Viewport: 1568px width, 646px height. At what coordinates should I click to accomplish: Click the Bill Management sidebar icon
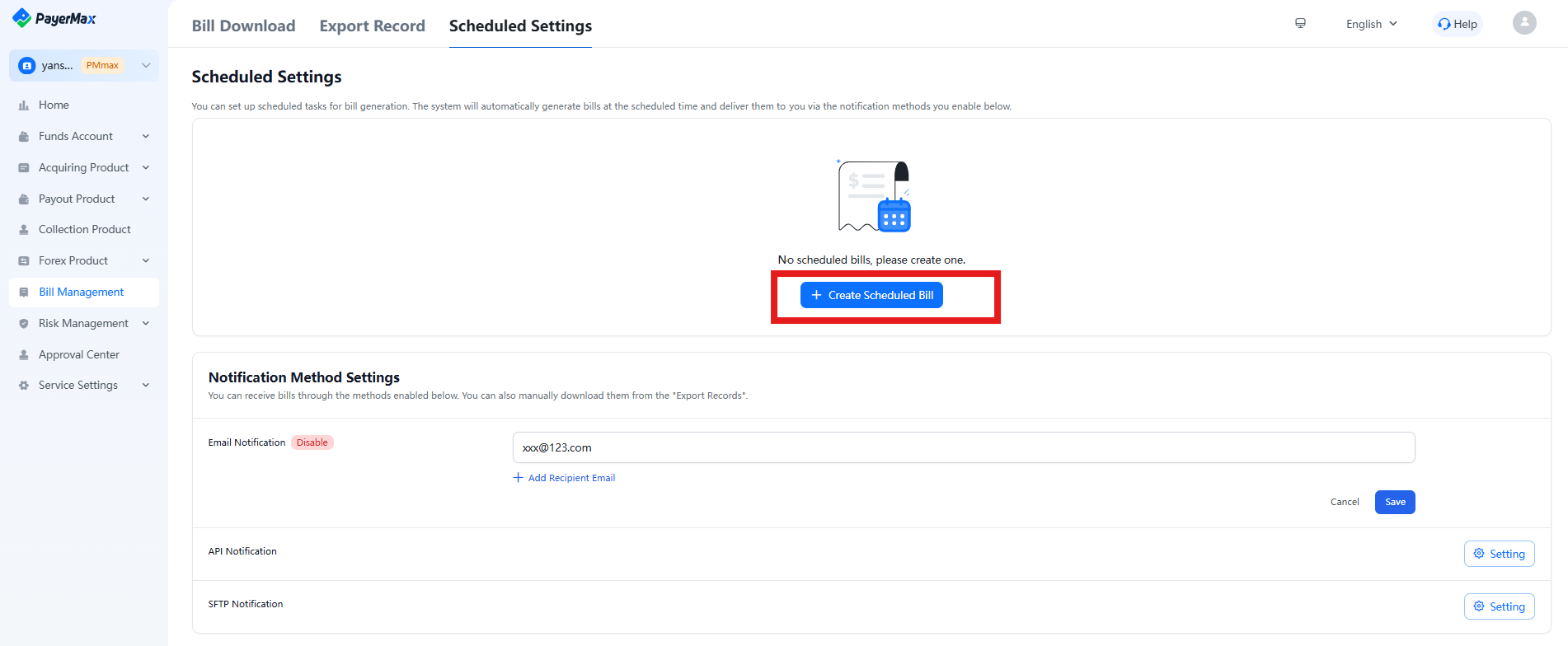coord(24,293)
